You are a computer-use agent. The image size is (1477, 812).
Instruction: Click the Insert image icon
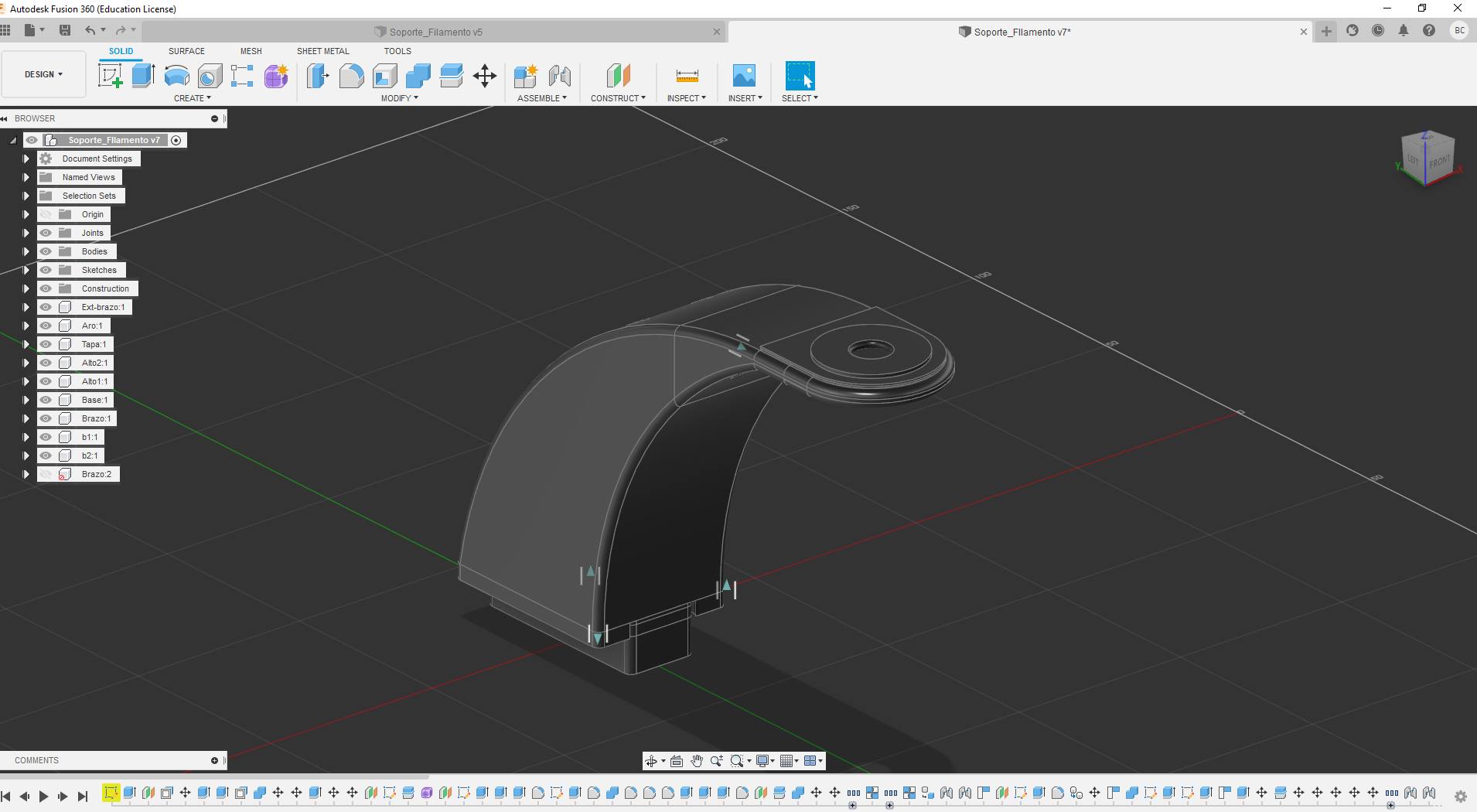[x=744, y=76]
